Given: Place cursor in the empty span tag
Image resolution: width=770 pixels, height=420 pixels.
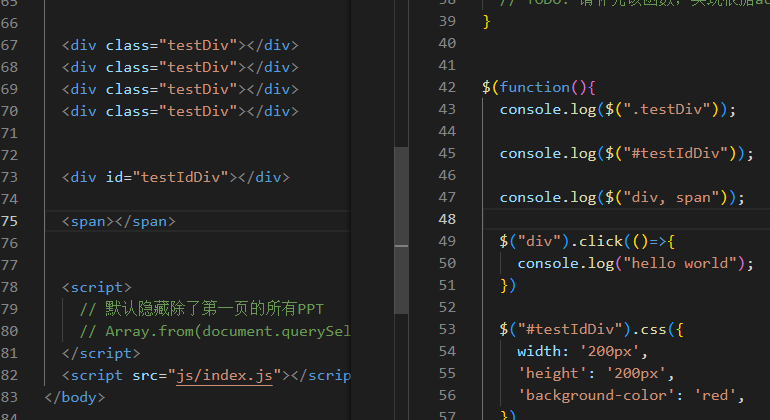Looking at the screenshot, I should click(118, 221).
